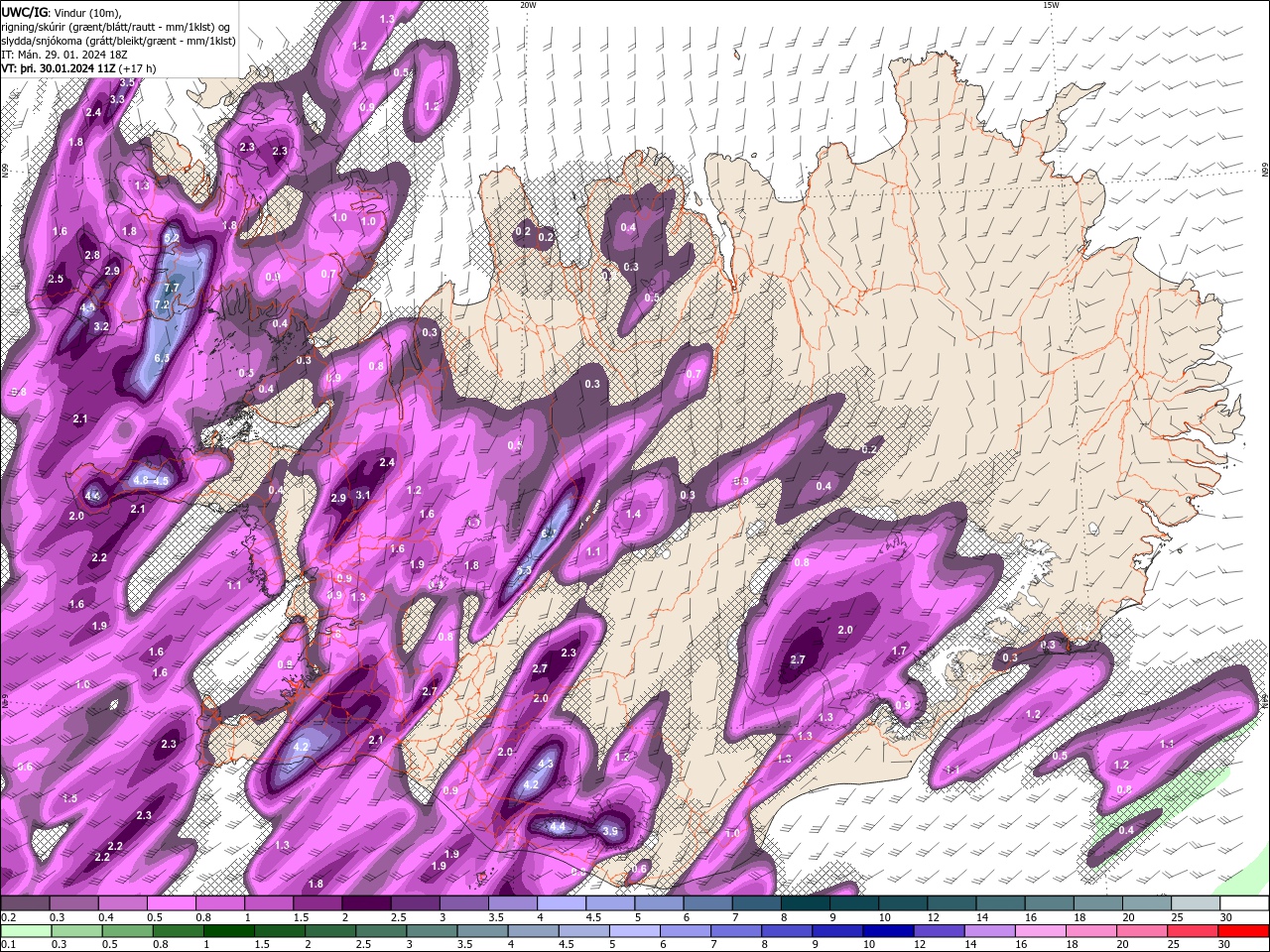The image size is (1270, 952).
Task: Click the '2.8' precipitation value on the map
Action: pos(92,255)
